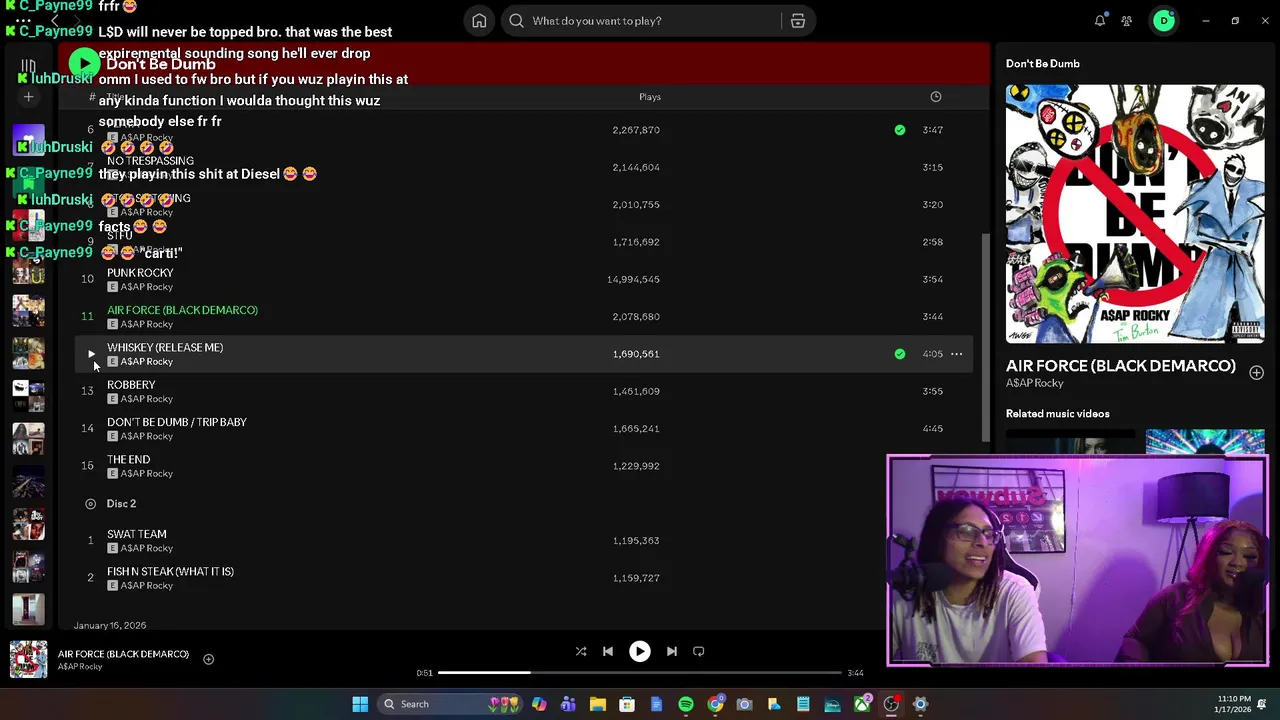Open the green user profile avatar
1280x720 pixels.
[x=1164, y=21]
